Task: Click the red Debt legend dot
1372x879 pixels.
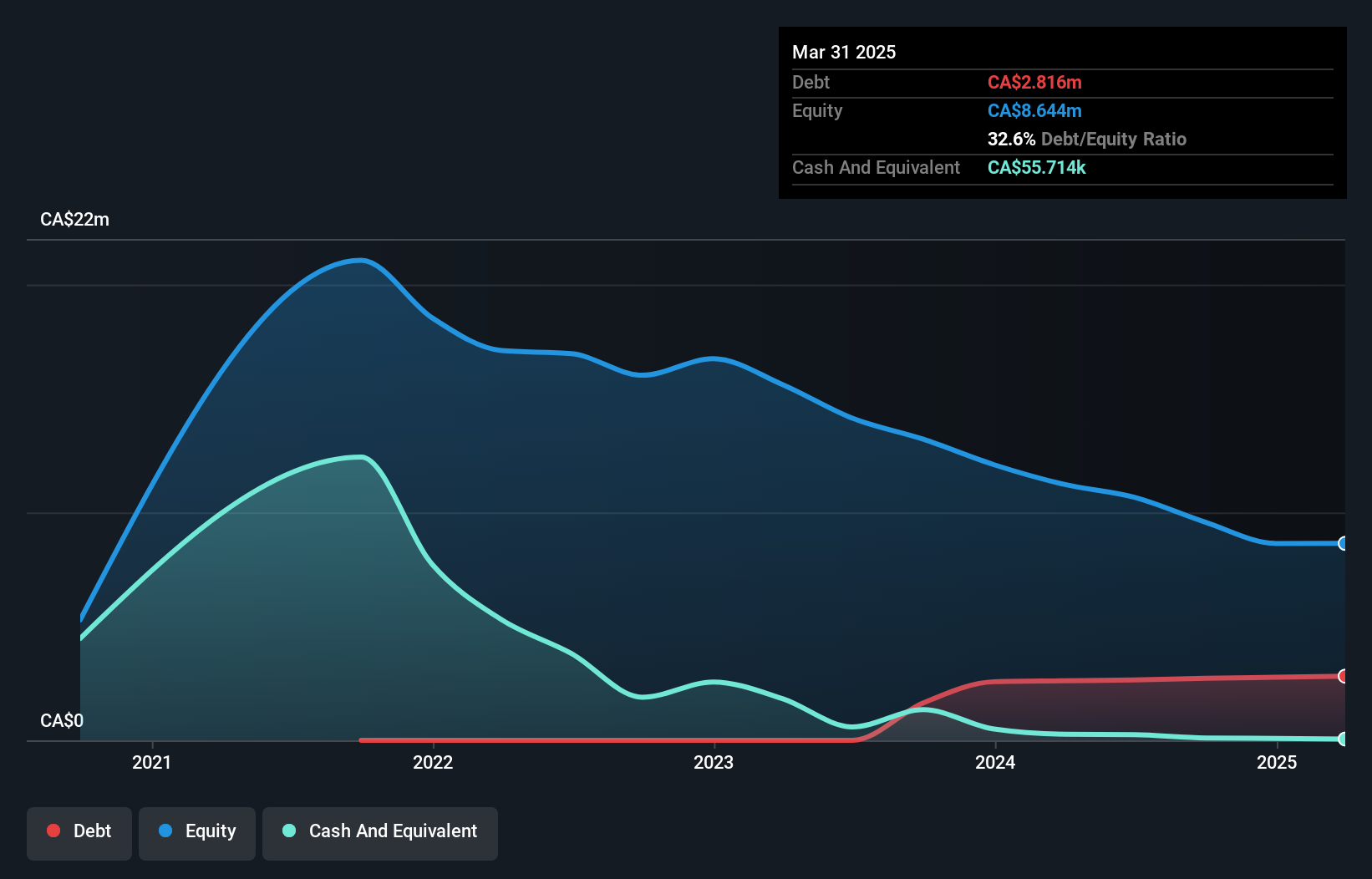Action: point(53,831)
